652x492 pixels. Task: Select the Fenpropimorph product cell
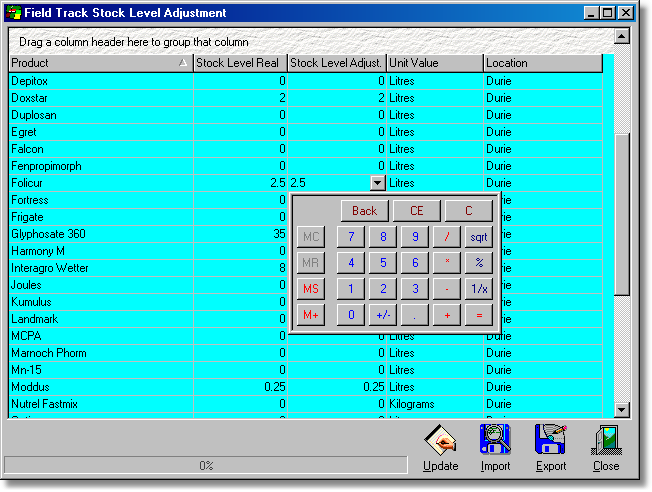pyautogui.click(x=101, y=166)
